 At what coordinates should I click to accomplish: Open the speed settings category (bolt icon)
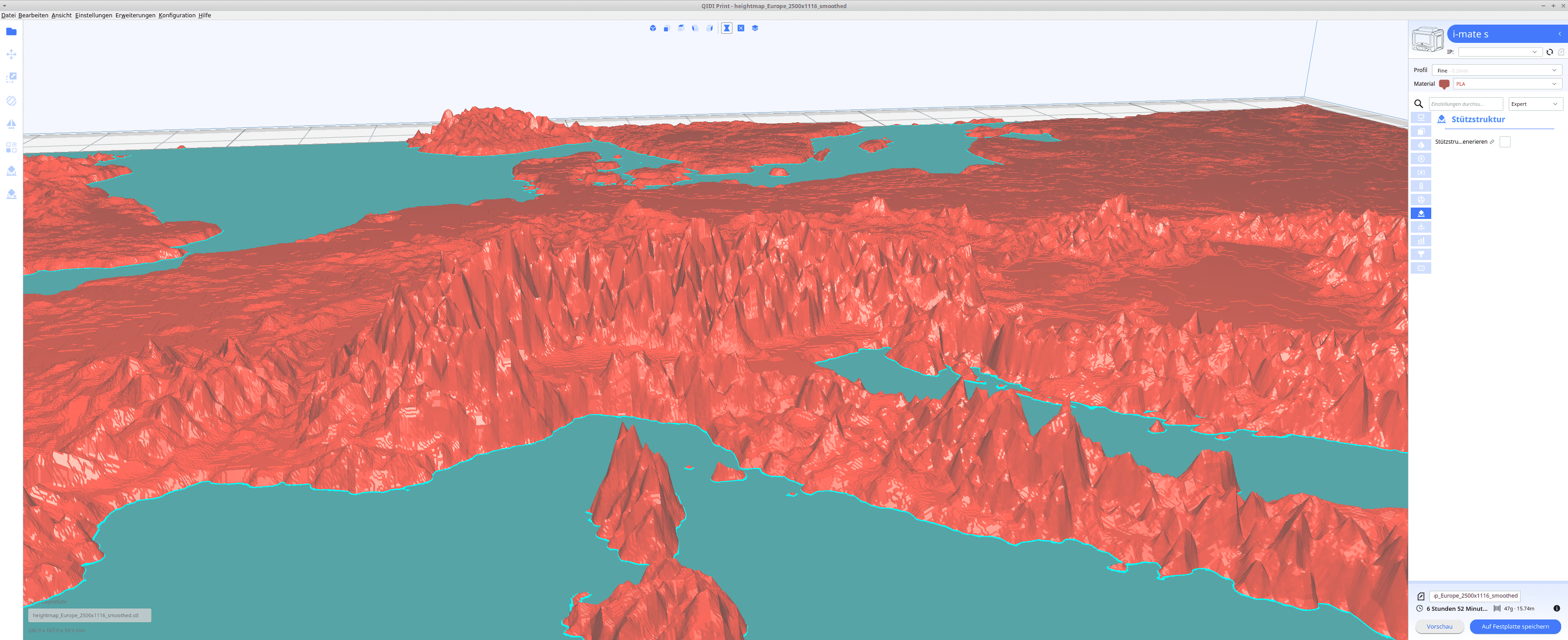pos(1421,172)
